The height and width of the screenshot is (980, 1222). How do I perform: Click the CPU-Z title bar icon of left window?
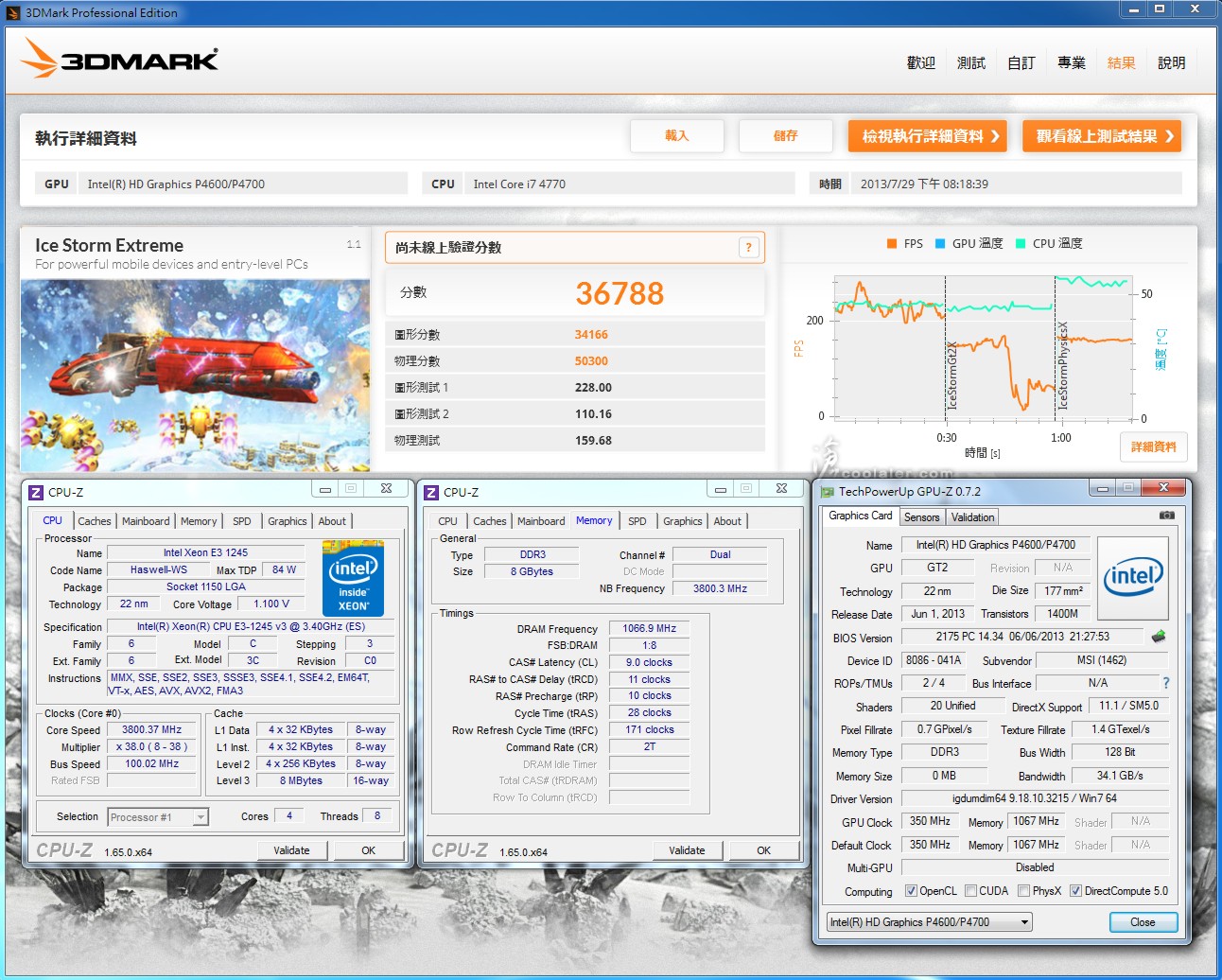[x=36, y=492]
